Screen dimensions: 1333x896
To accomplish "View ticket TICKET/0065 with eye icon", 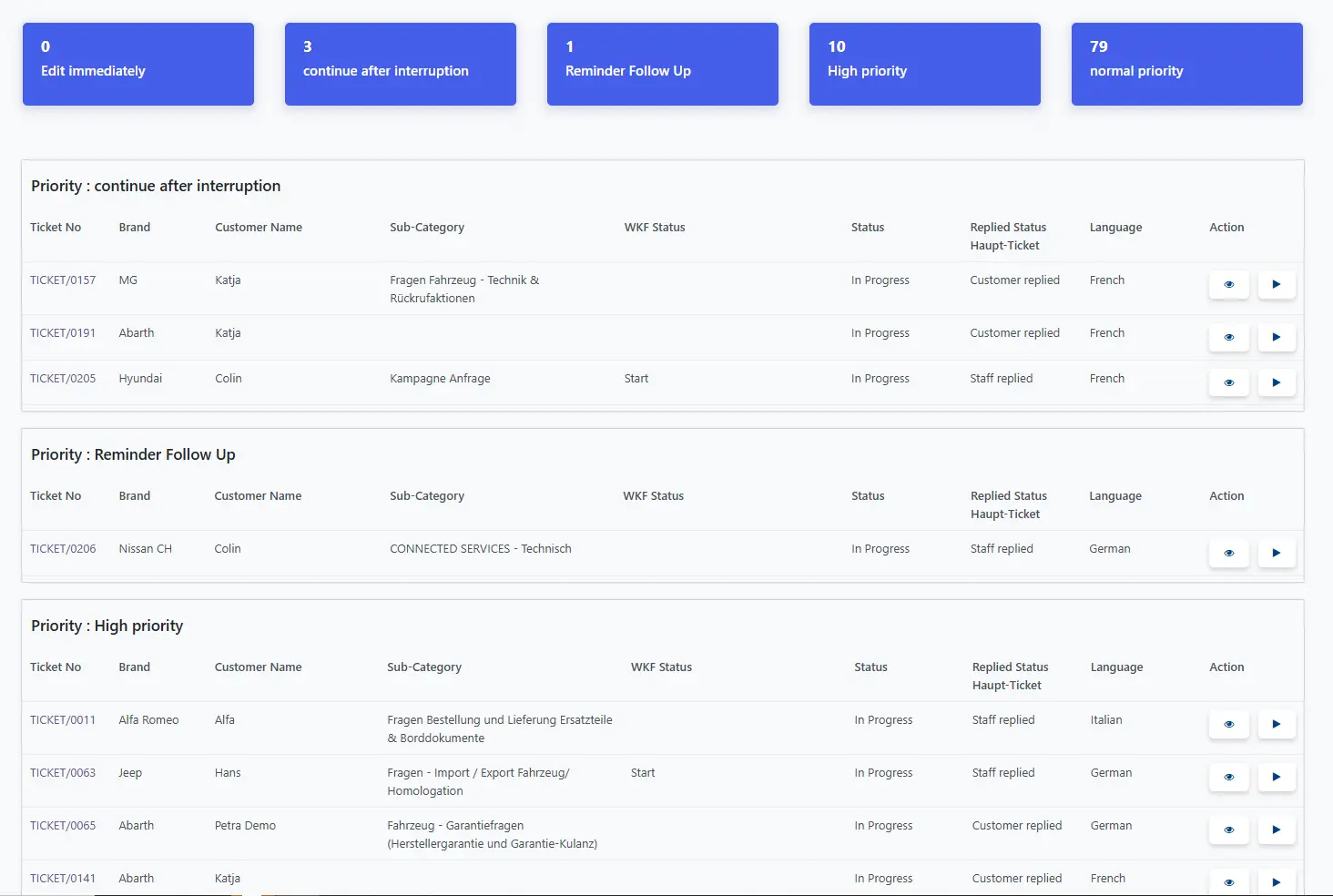I will click(1229, 830).
